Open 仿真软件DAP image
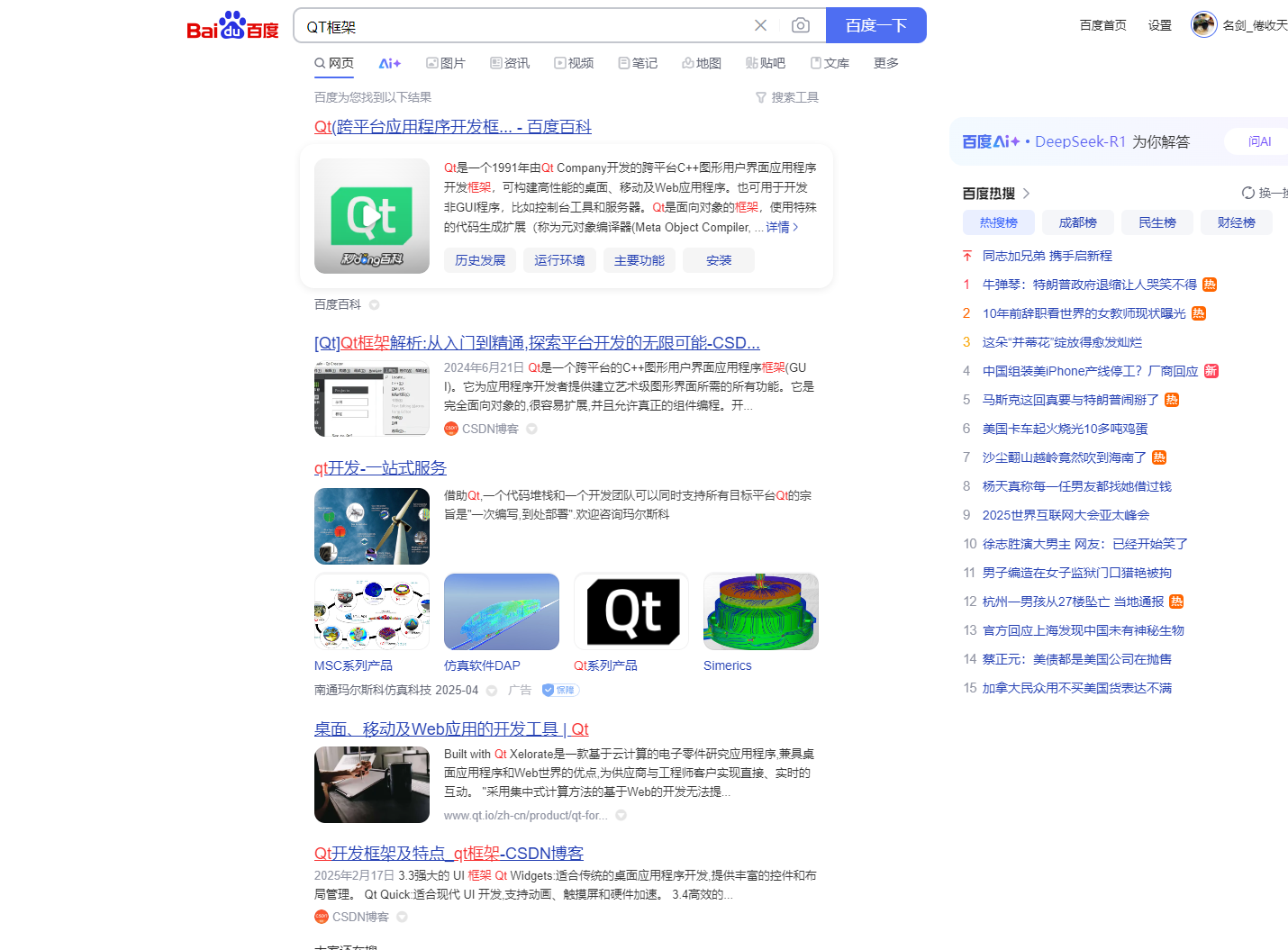 (502, 611)
